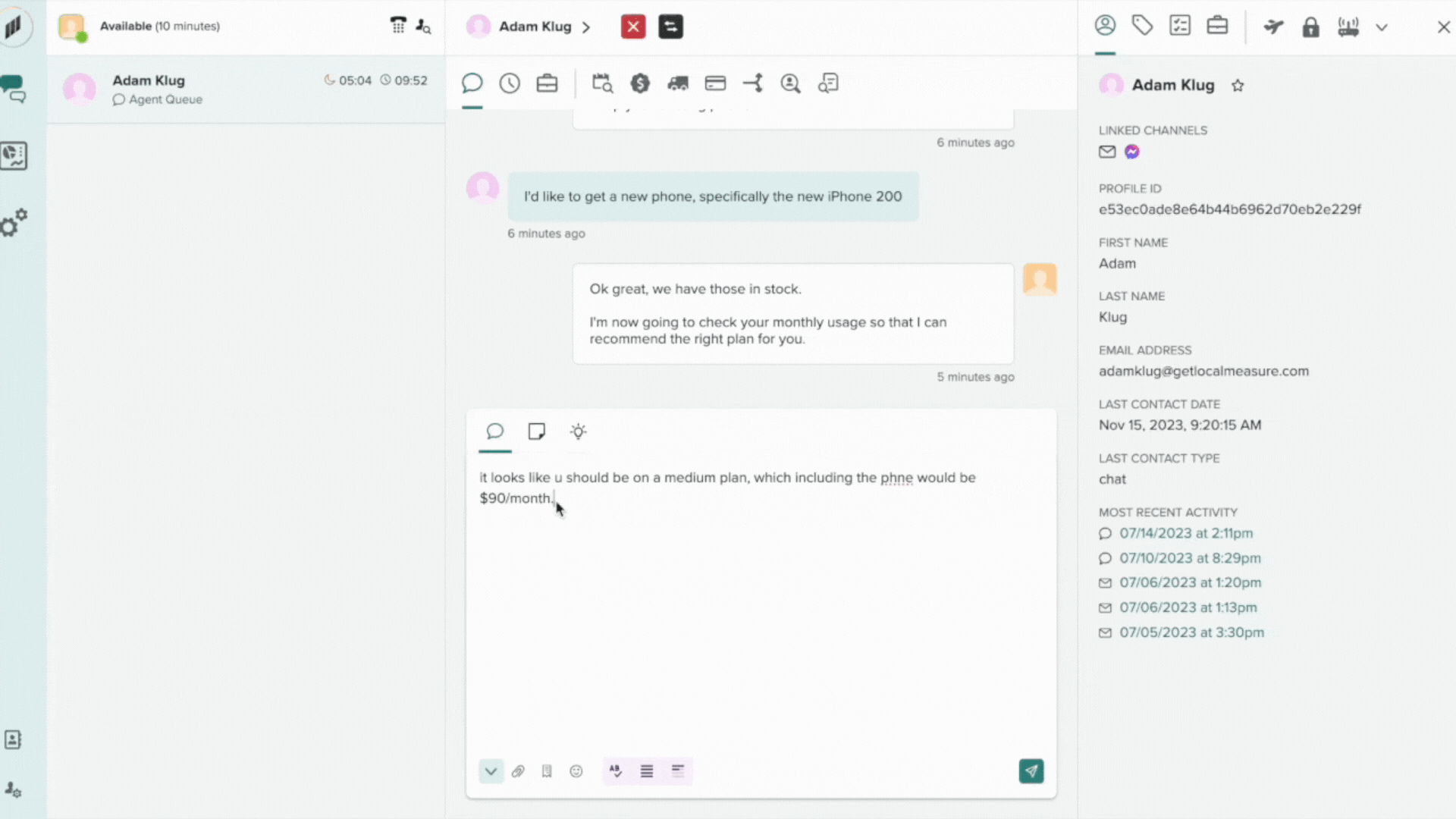Switch to the notes tab in composer

point(536,431)
